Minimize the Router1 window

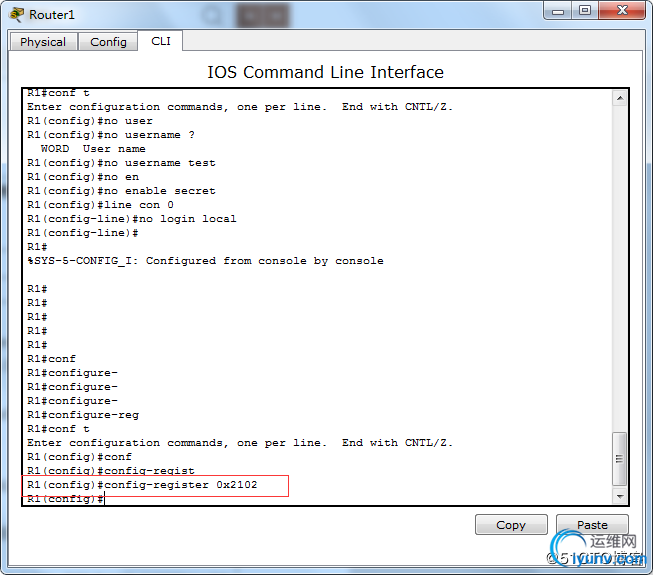558,11
